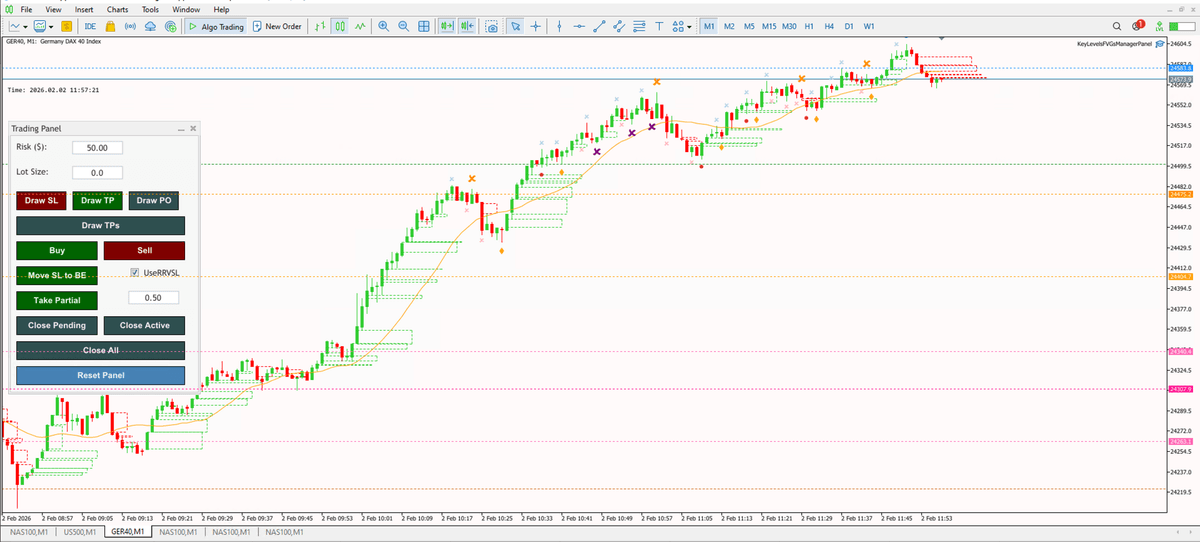Click the Risk ($) input field
Image resolution: width=1200 pixels, height=542 pixels.
98,147
